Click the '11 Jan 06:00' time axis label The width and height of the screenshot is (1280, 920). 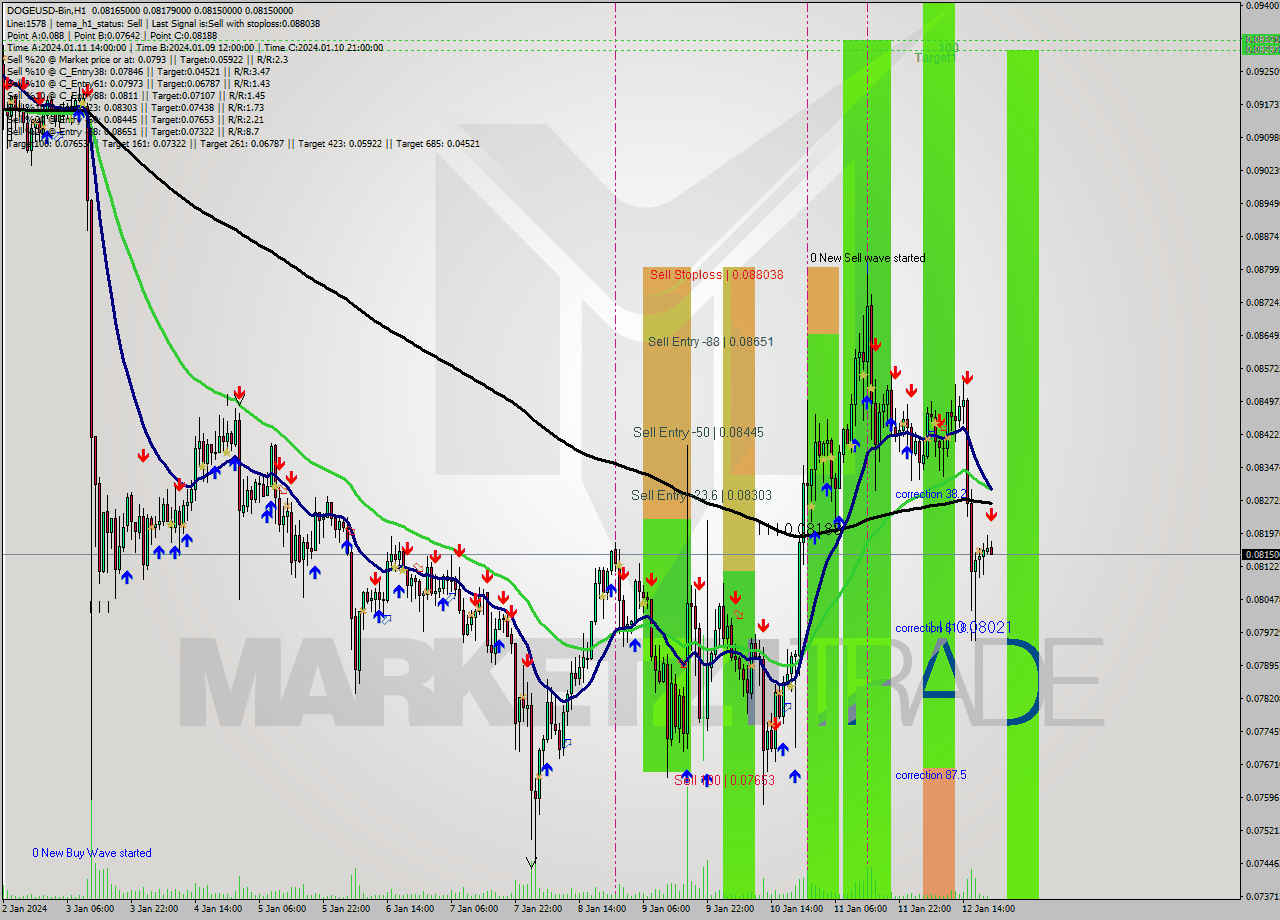[860, 909]
